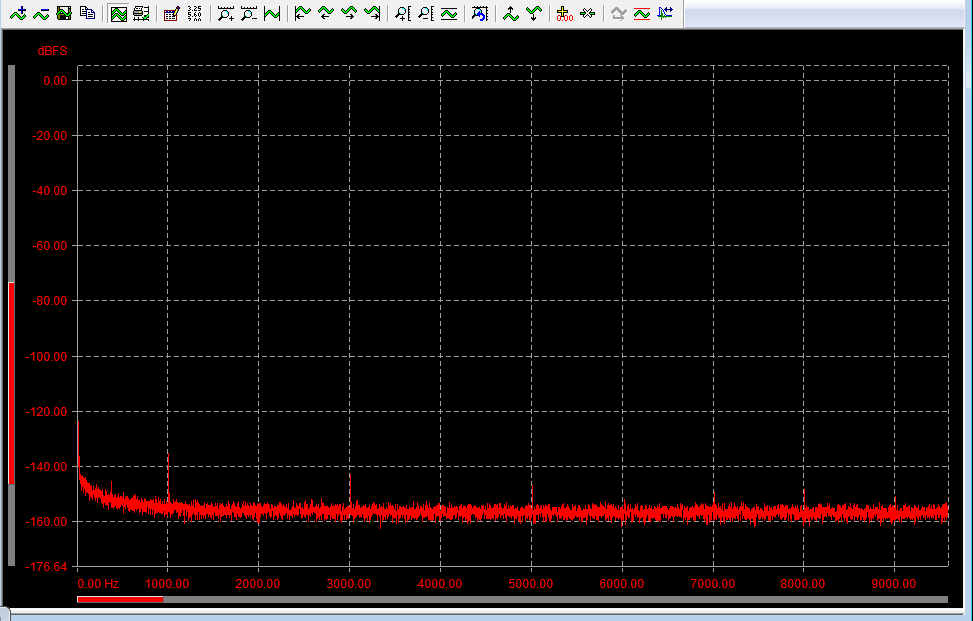Click the -176.64 minimum axis value
Screen dimensions: 973x621
point(46,566)
